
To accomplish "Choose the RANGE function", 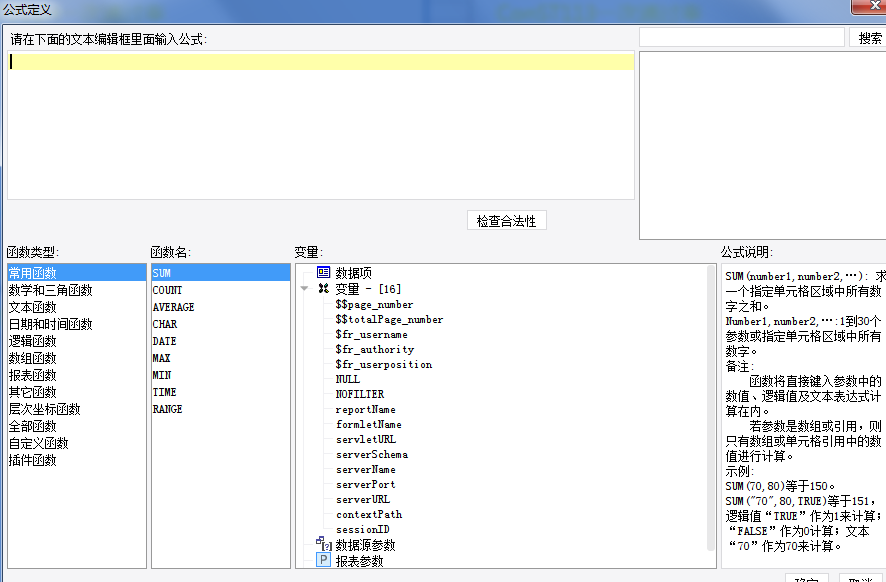I will coord(167,409).
